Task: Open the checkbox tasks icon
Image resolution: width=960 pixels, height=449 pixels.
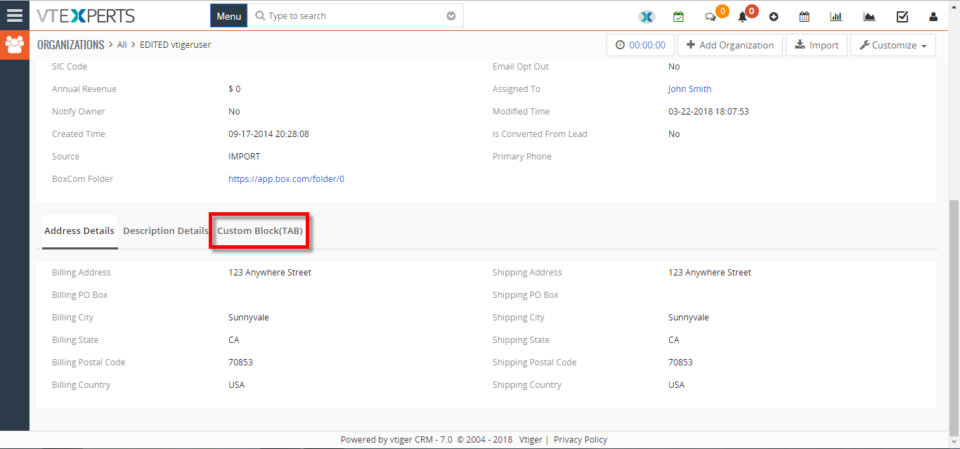Action: tap(902, 17)
